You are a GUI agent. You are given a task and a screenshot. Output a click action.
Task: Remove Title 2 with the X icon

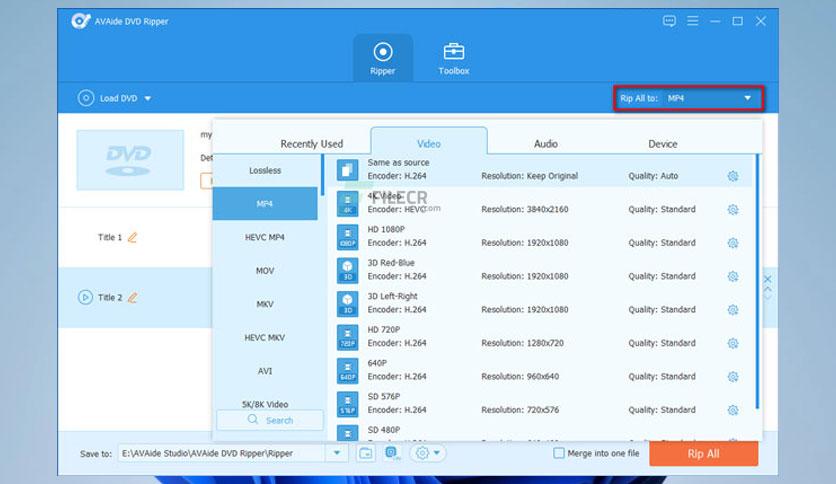point(768,279)
